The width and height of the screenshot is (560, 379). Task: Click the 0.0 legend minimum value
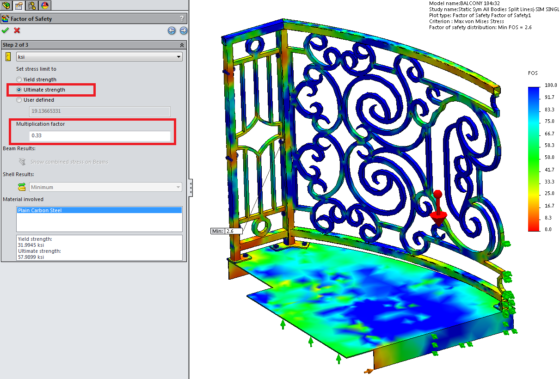pos(549,229)
